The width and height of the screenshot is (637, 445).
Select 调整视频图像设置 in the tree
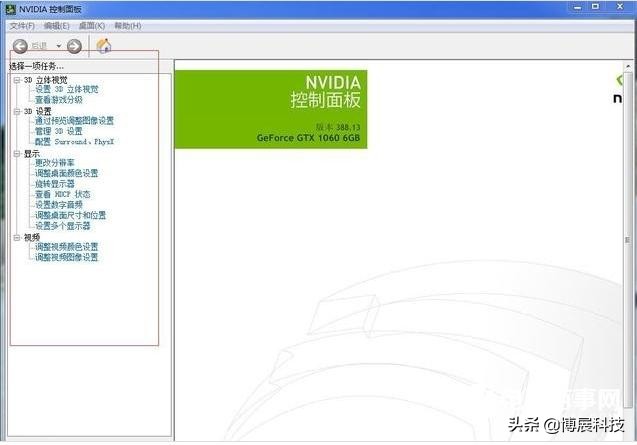tap(67, 258)
